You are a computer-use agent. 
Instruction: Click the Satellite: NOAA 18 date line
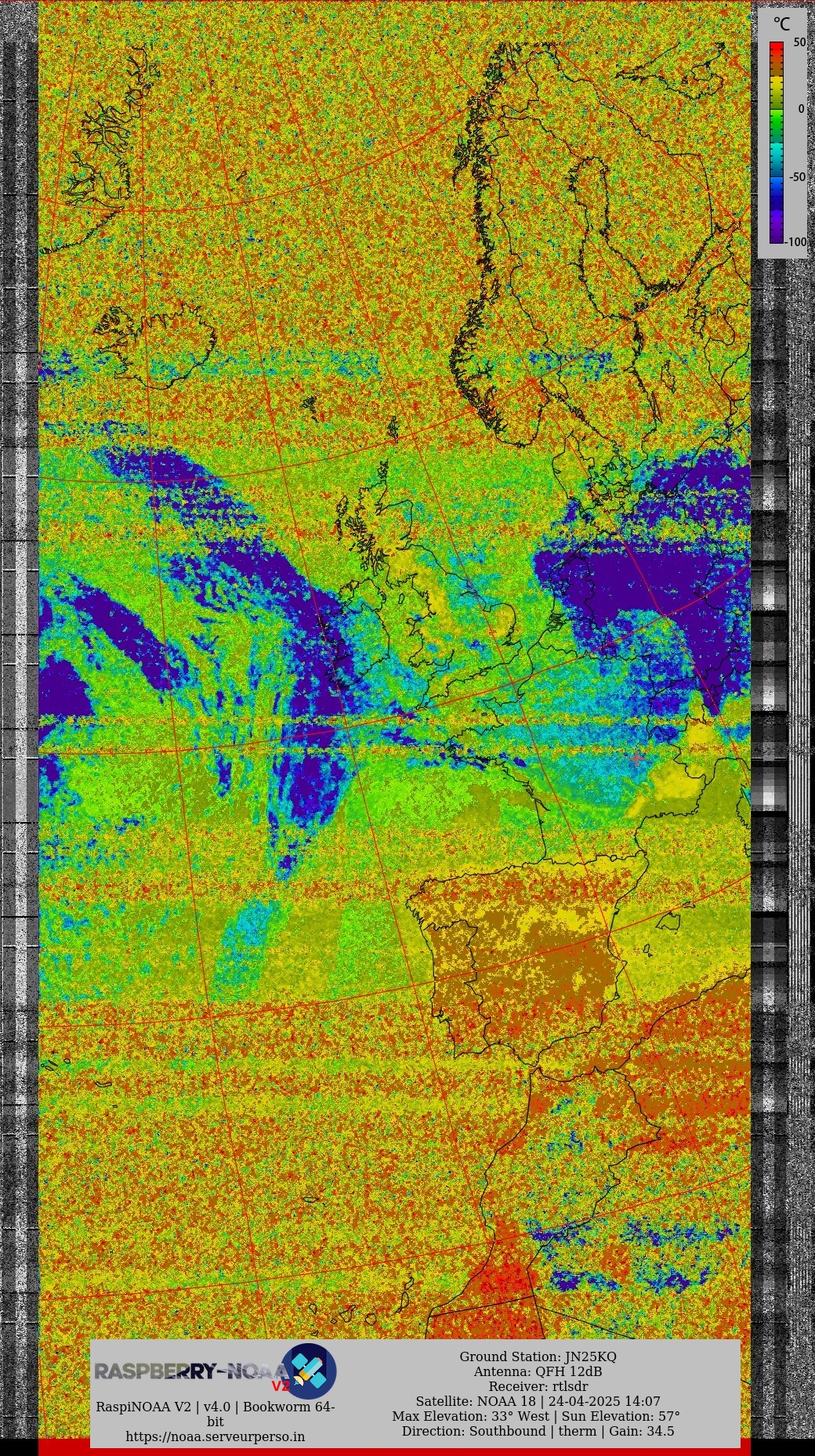(538, 1401)
